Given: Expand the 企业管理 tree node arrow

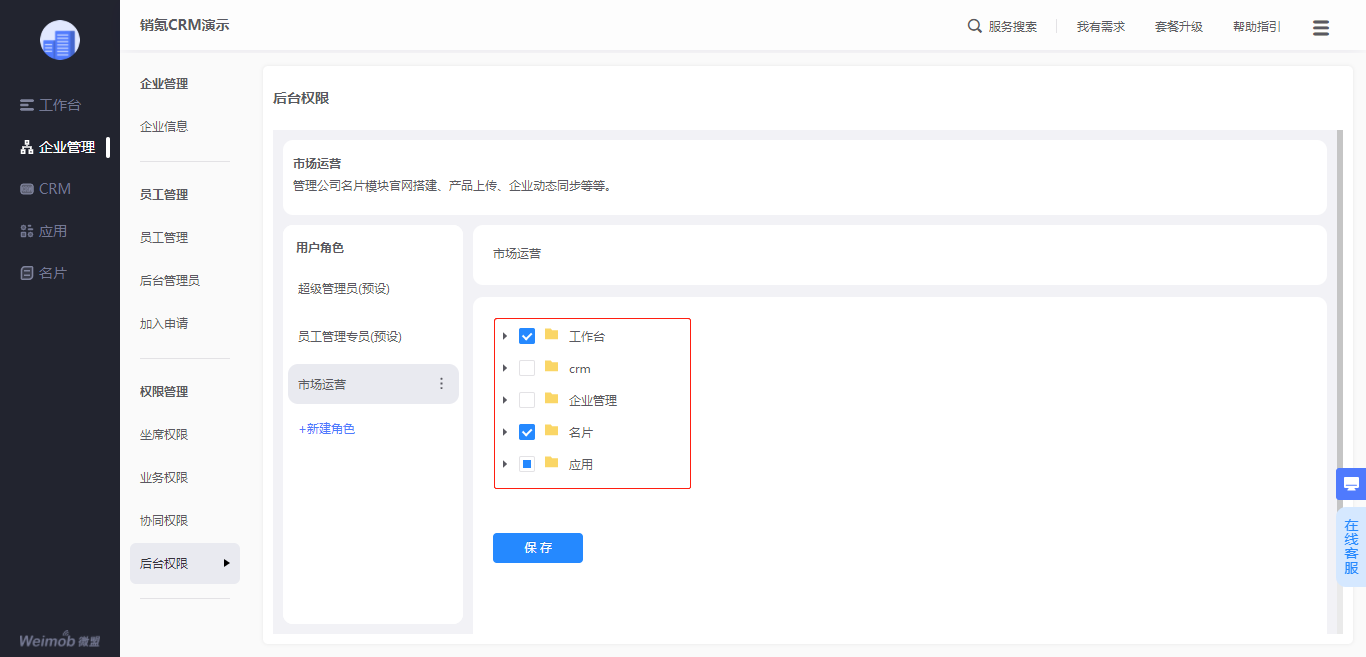Looking at the screenshot, I should point(505,400).
